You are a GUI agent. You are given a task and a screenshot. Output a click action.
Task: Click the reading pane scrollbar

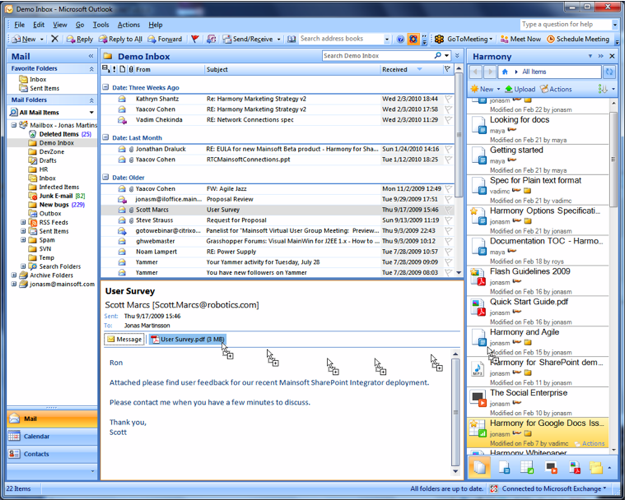(x=455, y=412)
